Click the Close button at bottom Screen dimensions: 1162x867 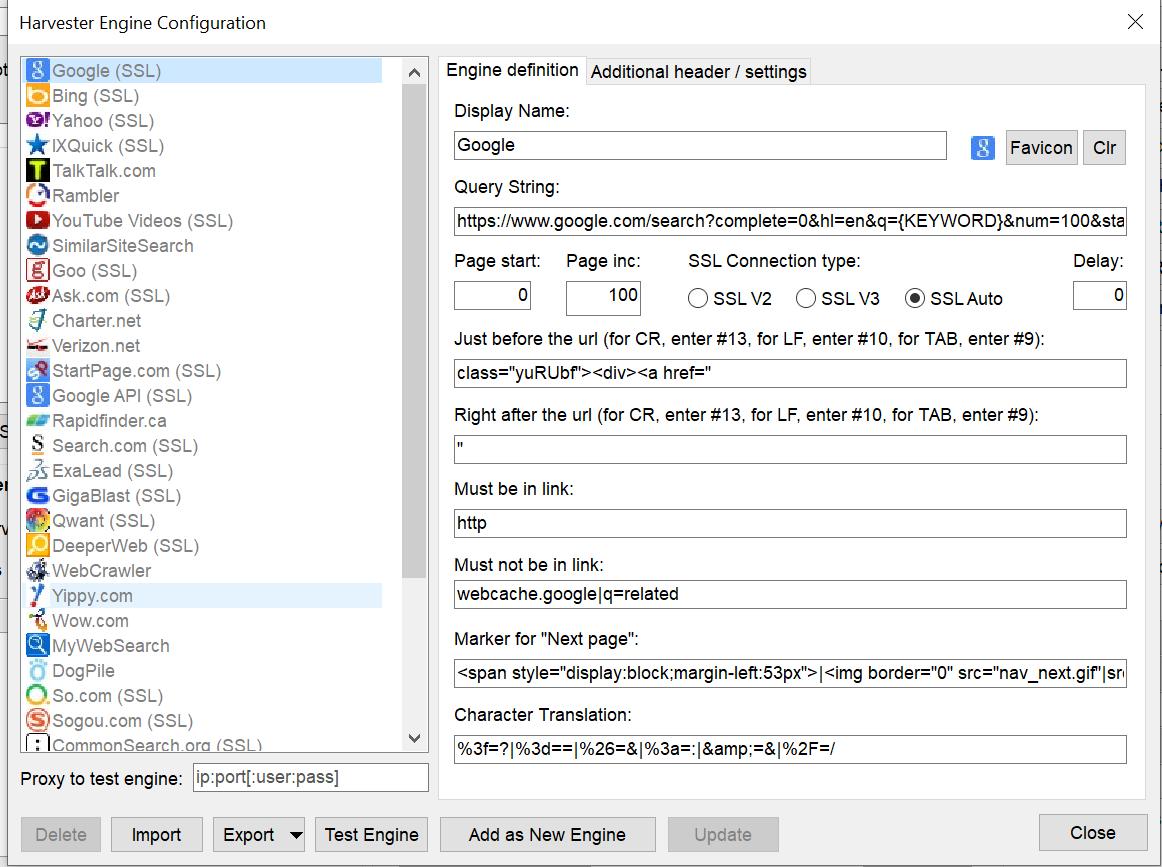(x=1092, y=833)
